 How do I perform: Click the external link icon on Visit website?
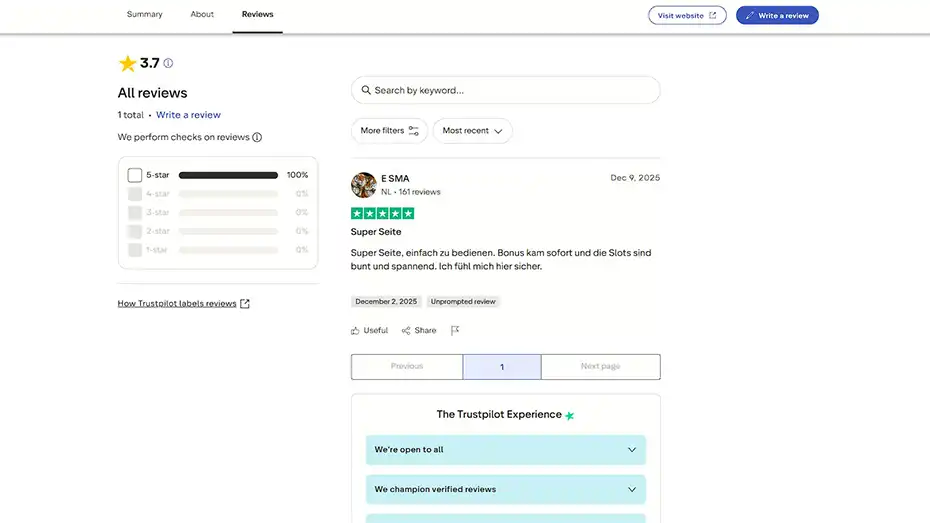712,15
